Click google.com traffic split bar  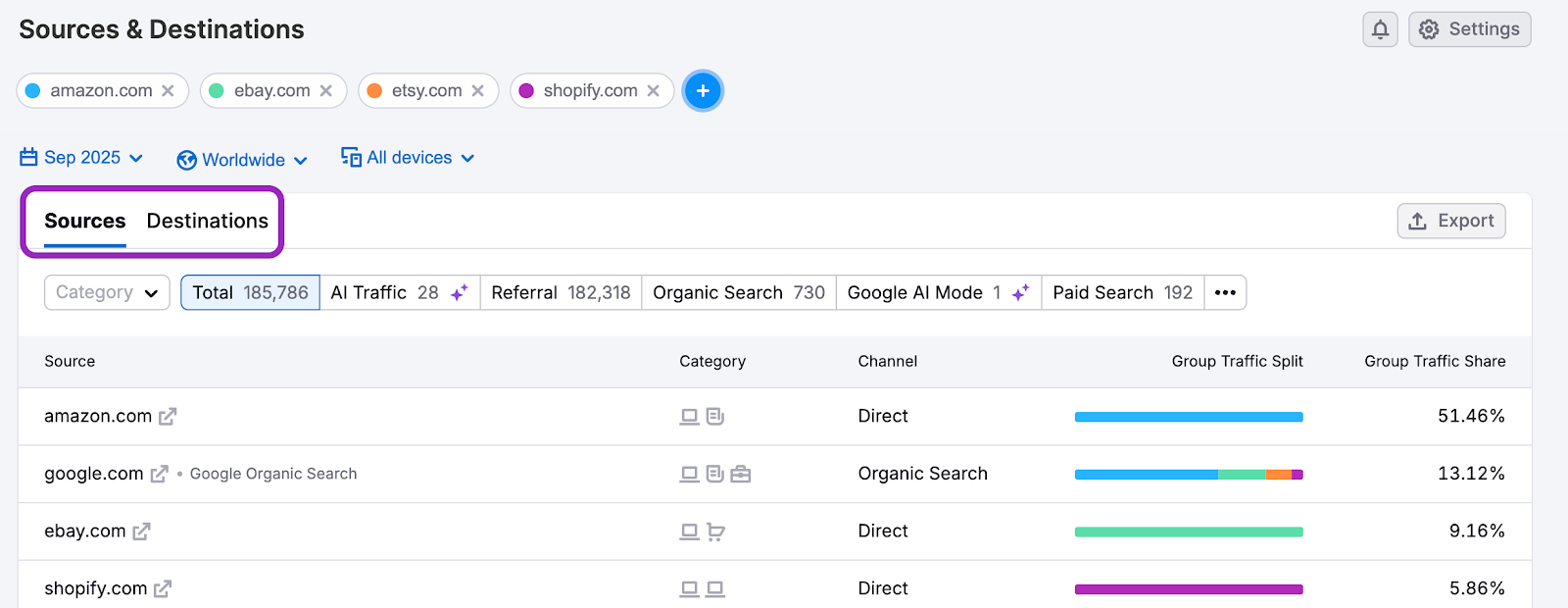tap(1188, 475)
